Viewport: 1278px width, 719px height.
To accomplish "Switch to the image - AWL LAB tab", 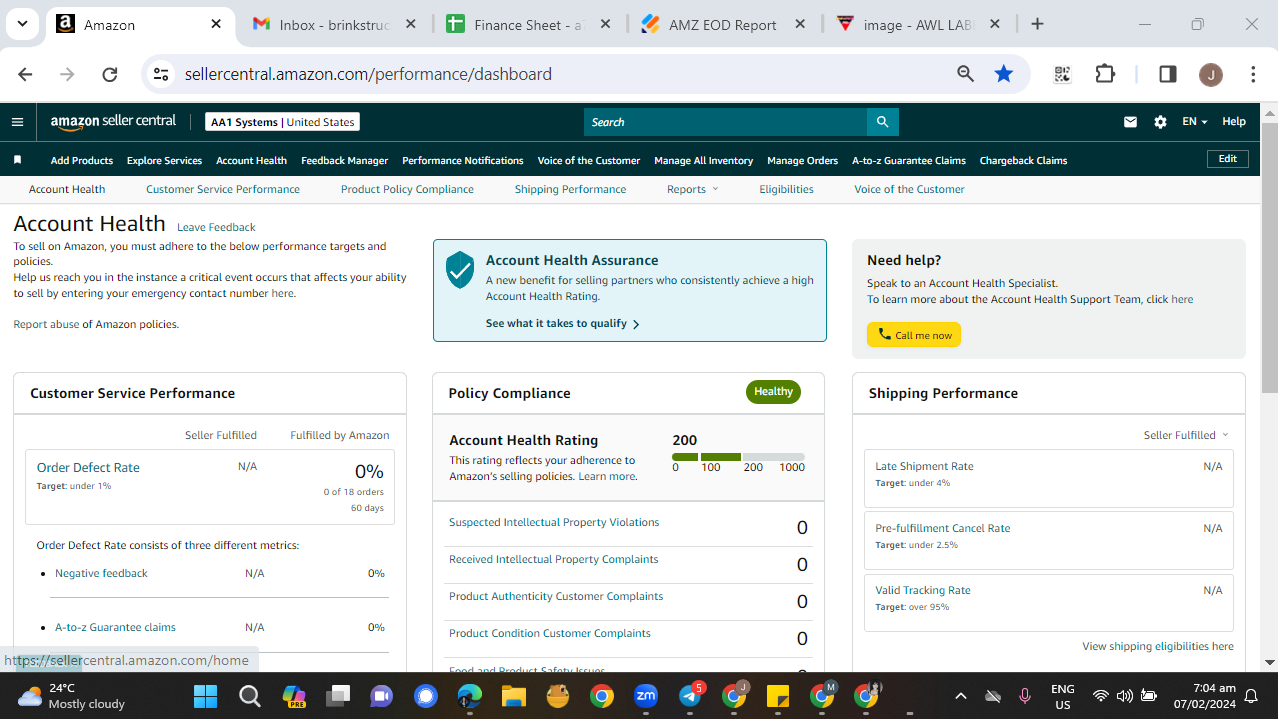I will point(918,24).
